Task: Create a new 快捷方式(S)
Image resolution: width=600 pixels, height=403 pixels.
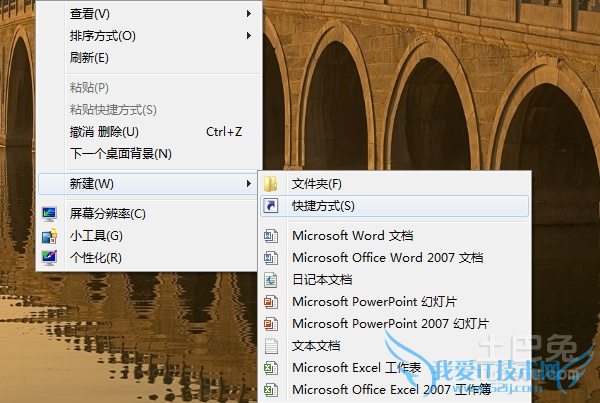Action: coord(395,206)
